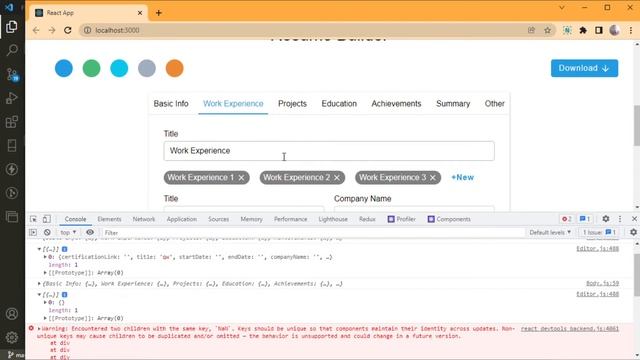This screenshot has height=360, width=640.
Task: Open react_devtools_backend.js source link
Action: [x=569, y=329]
